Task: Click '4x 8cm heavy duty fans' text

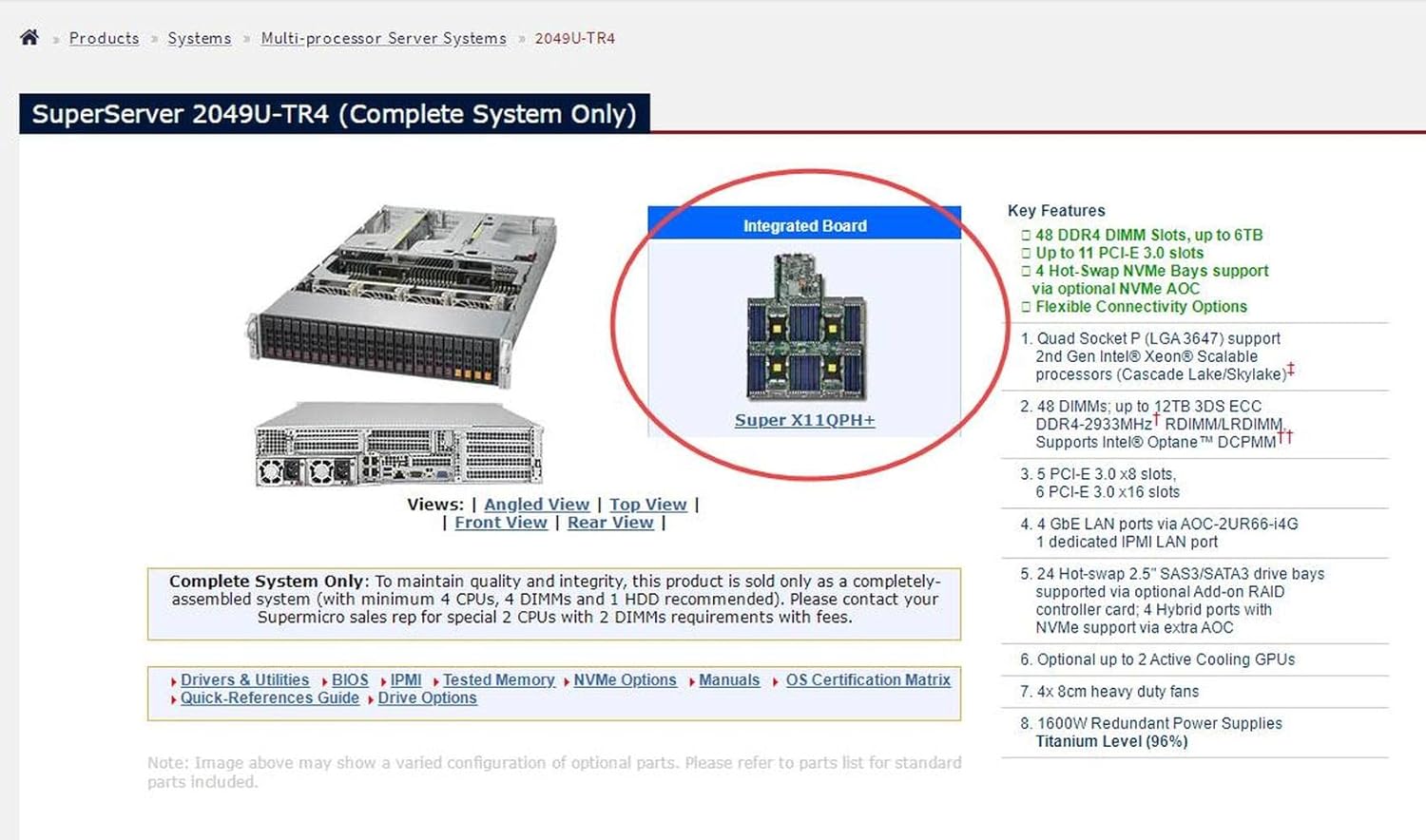Action: coord(1117,692)
